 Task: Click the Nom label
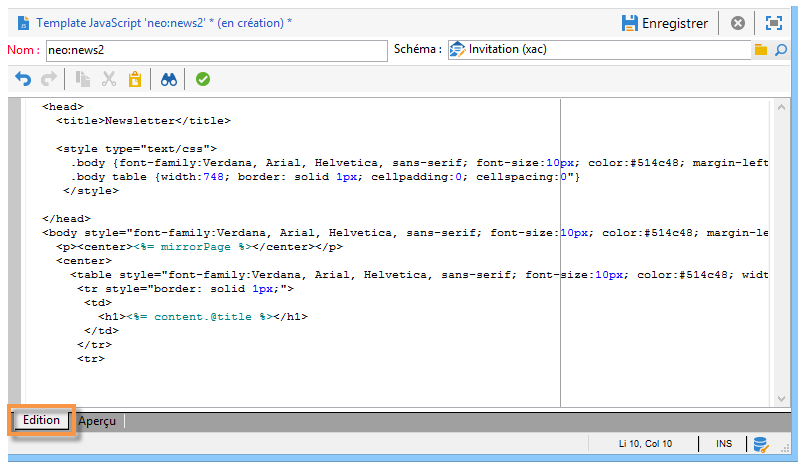23,50
